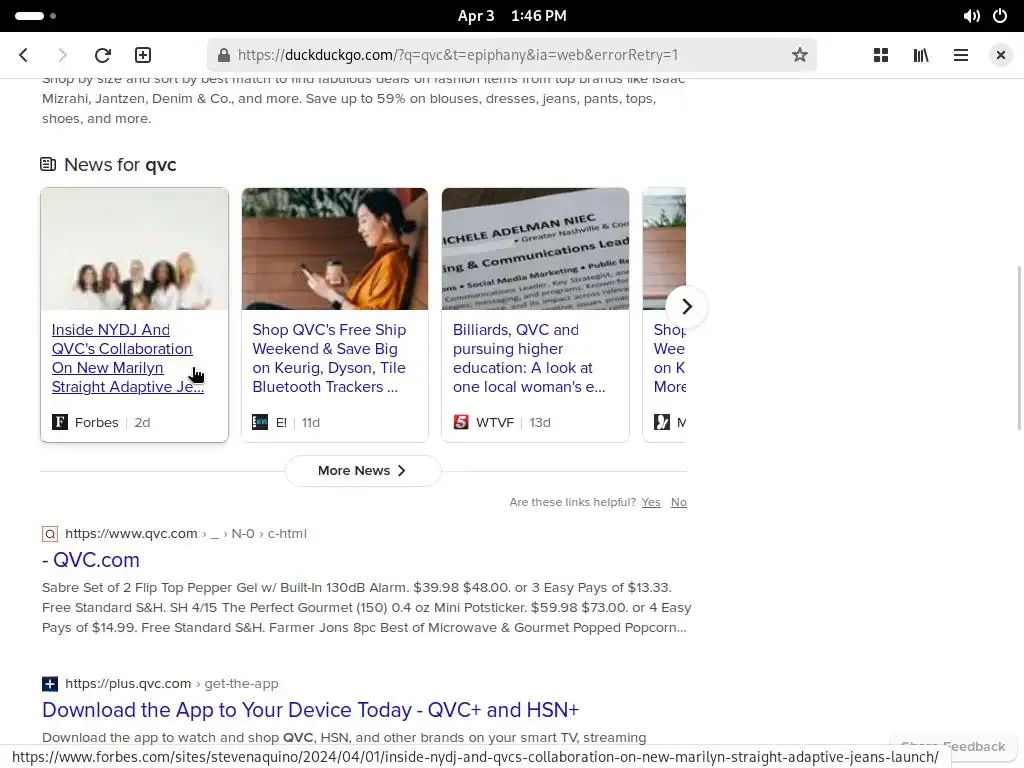Image resolution: width=1024 pixels, height=768 pixels.
Task: Click the forward navigation arrow
Action: point(62,55)
